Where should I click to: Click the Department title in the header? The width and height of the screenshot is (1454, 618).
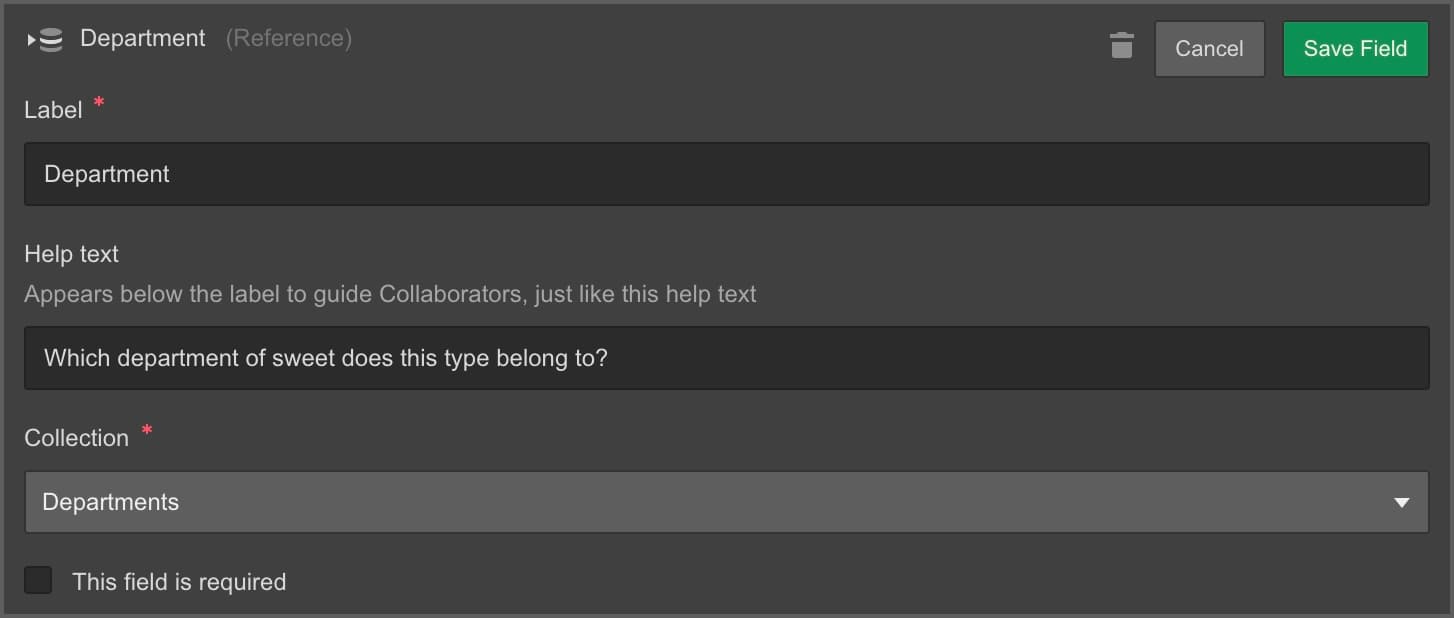pyautogui.click(x=143, y=39)
